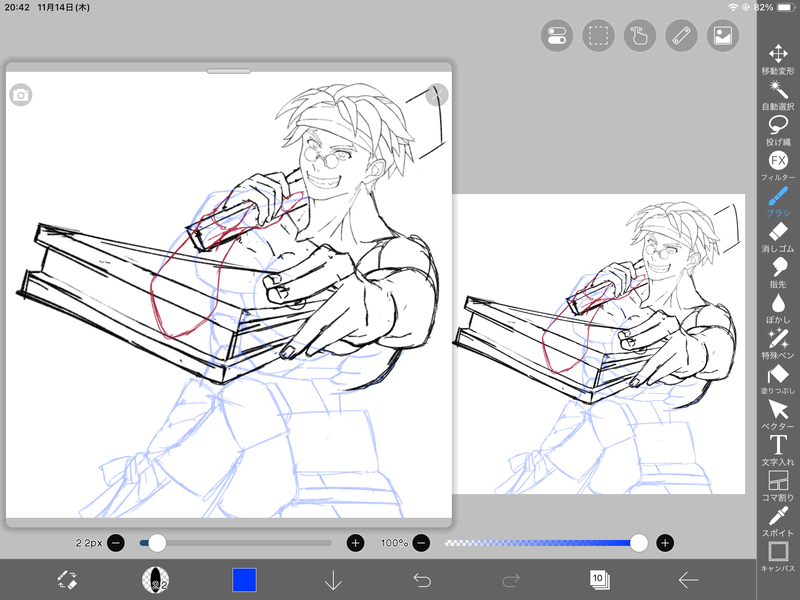Tap the finger touch gesture icon
The height and width of the screenshot is (600, 800).
[x=640, y=36]
